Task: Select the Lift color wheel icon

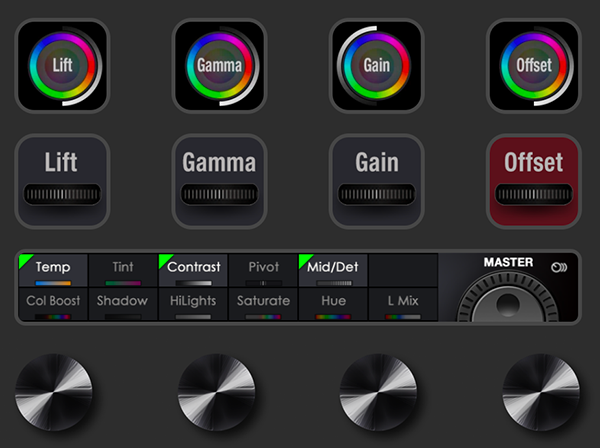Action: tap(62, 66)
